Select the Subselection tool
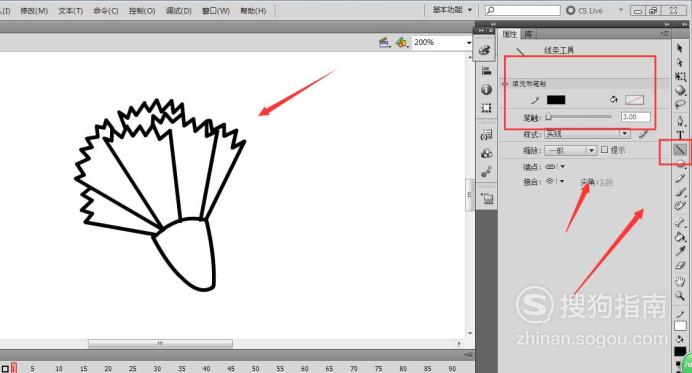 tap(680, 62)
